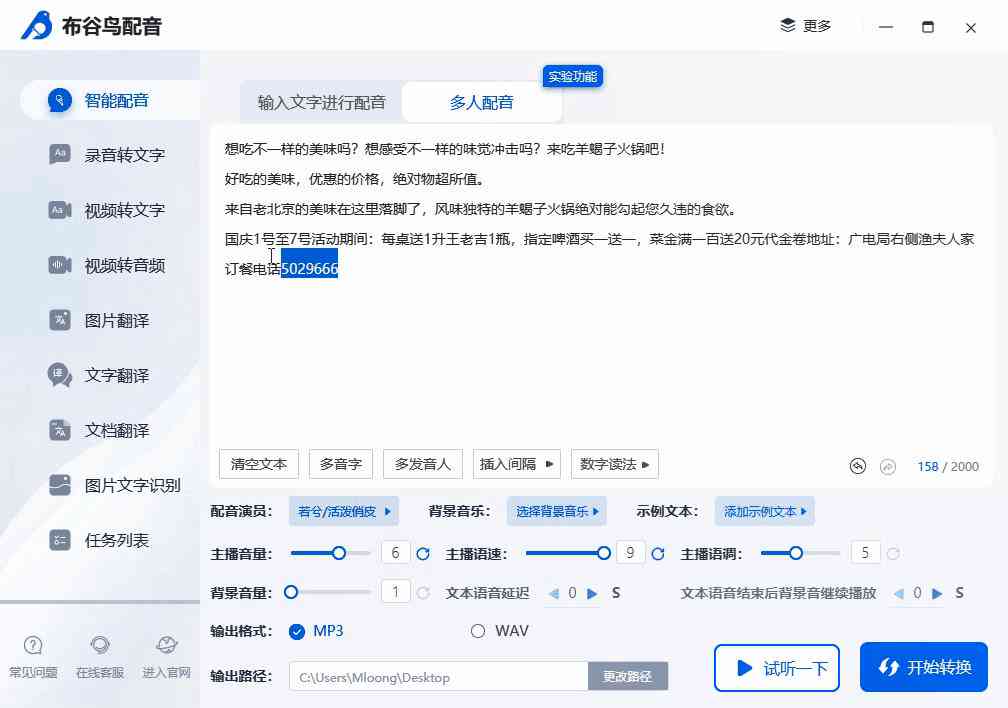Viewport: 1008px width, 708px height.
Task: Click the 主播音量 value box
Action: [x=395, y=553]
